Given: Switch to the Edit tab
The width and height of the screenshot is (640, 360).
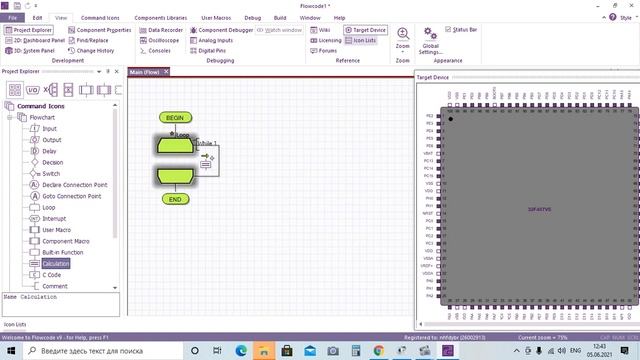Looking at the screenshot, I should tap(37, 18).
